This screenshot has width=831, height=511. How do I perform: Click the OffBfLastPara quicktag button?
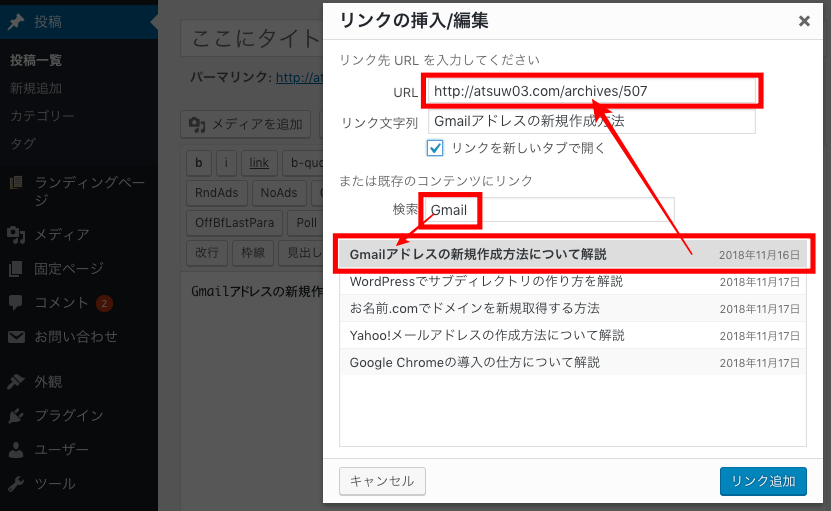(234, 223)
